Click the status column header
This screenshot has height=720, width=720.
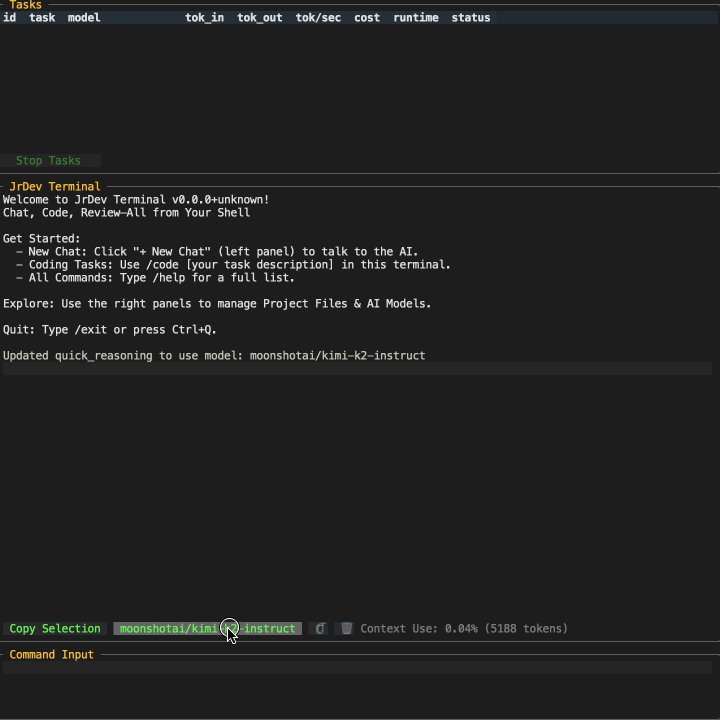[471, 17]
